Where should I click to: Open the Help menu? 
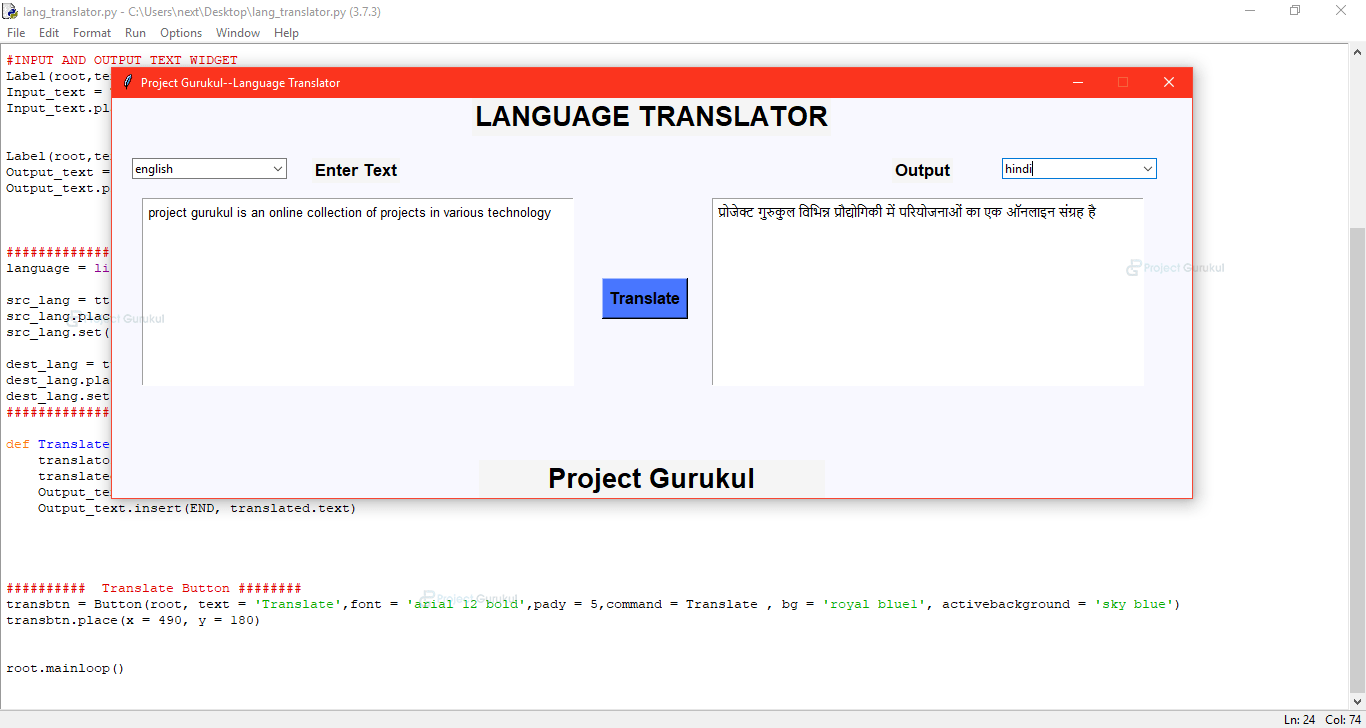pos(286,32)
